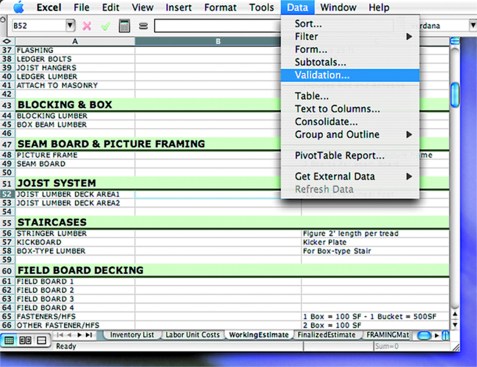The height and width of the screenshot is (367, 477).
Task: Select the WorkingEstimate sheet tab
Action: [259, 335]
